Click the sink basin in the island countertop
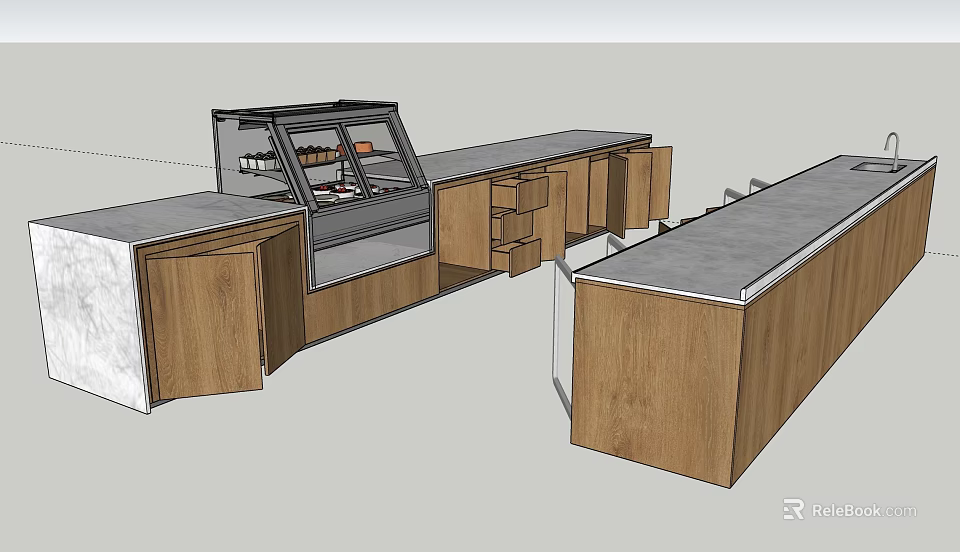This screenshot has width=960, height=552. click(x=878, y=167)
